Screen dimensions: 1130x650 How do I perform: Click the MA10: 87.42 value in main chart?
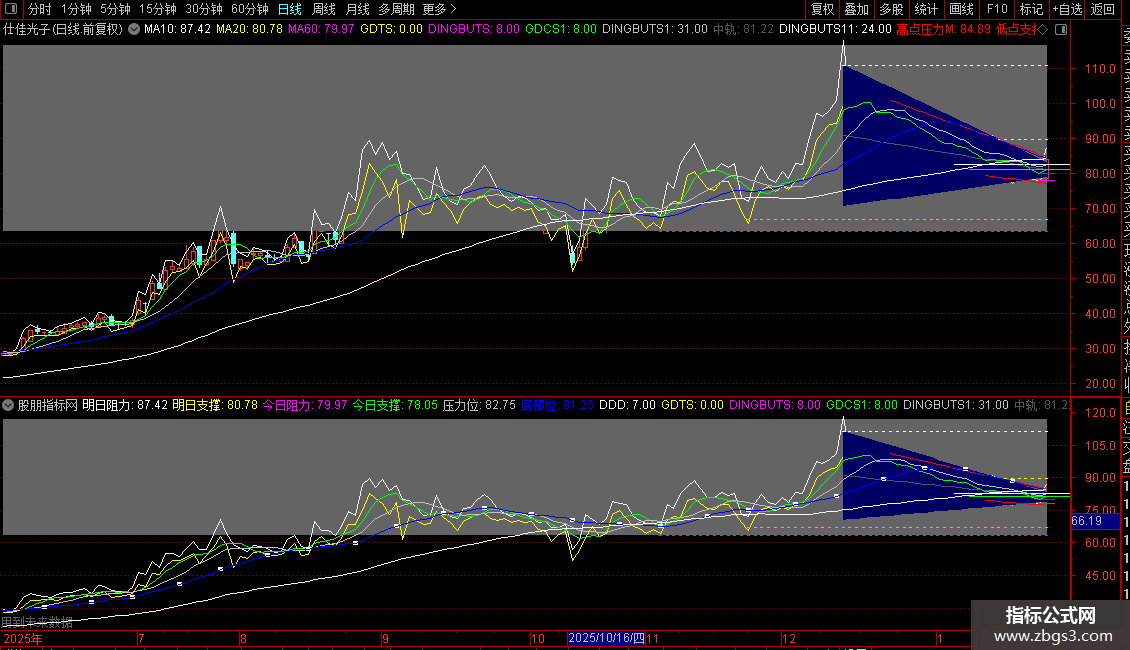point(177,30)
